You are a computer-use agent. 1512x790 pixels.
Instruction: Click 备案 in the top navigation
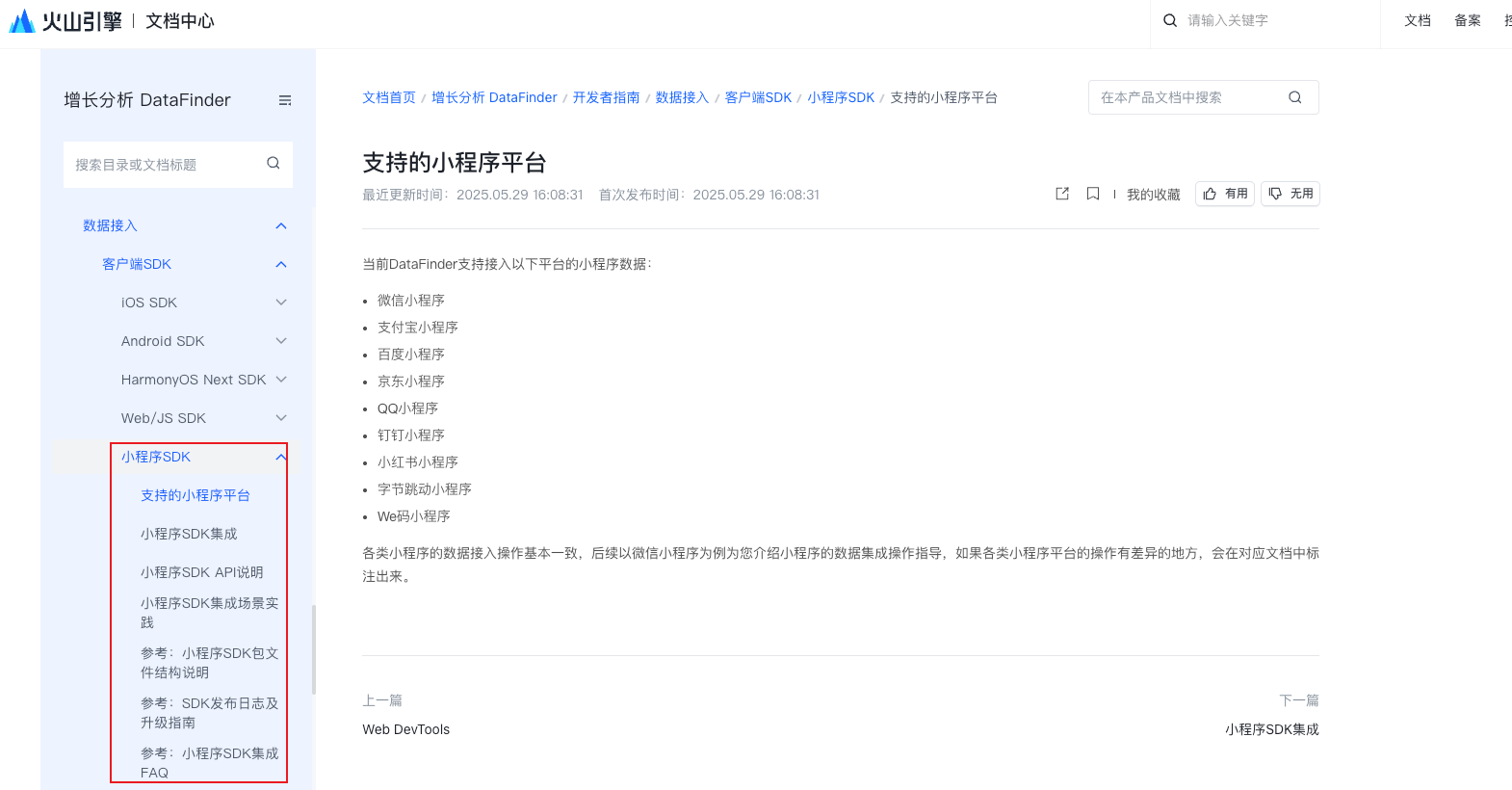(x=1468, y=20)
